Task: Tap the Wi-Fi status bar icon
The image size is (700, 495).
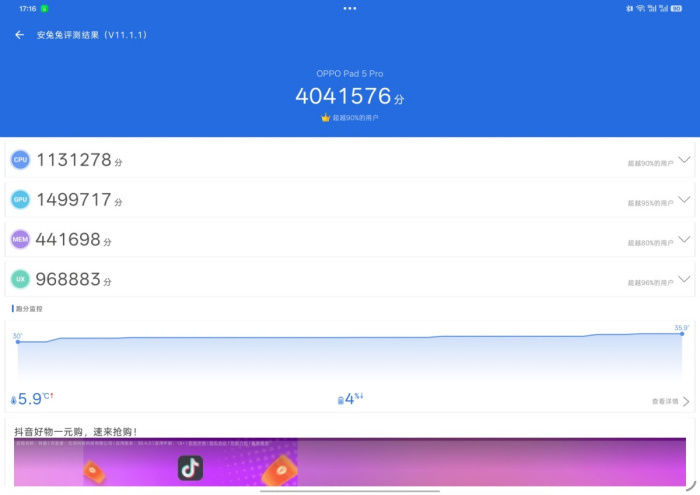Action: (641, 8)
